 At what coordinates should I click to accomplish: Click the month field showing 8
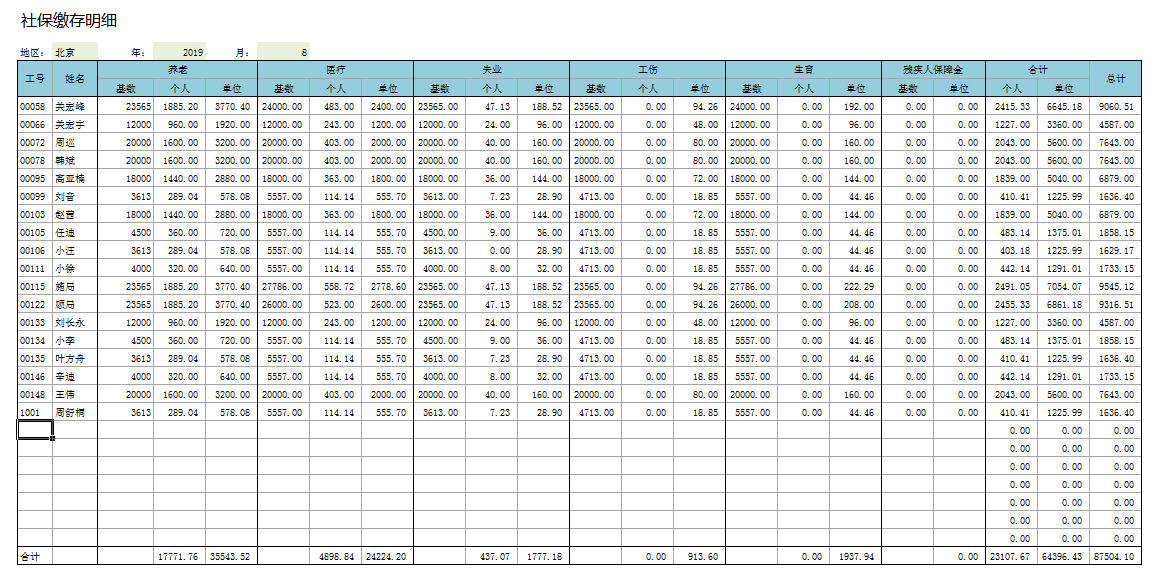(283, 51)
